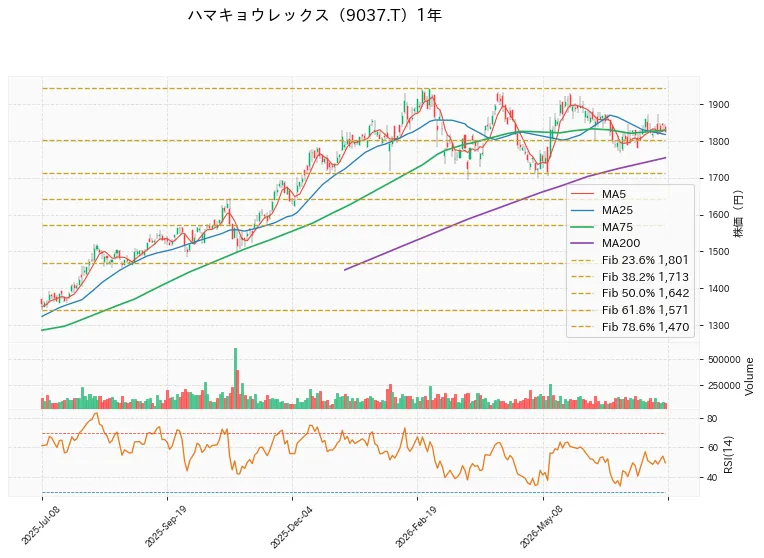Click the RSI(14) axis title

point(728,454)
